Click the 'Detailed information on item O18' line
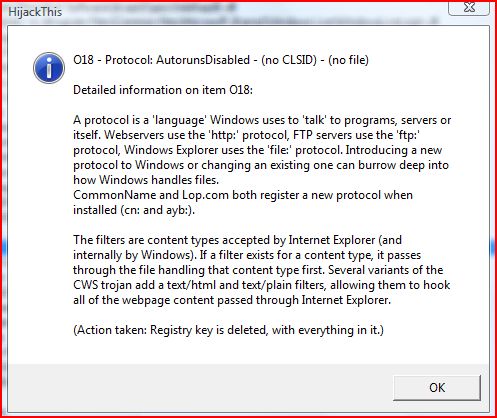Viewport: 497px width, 418px height. 163,90
